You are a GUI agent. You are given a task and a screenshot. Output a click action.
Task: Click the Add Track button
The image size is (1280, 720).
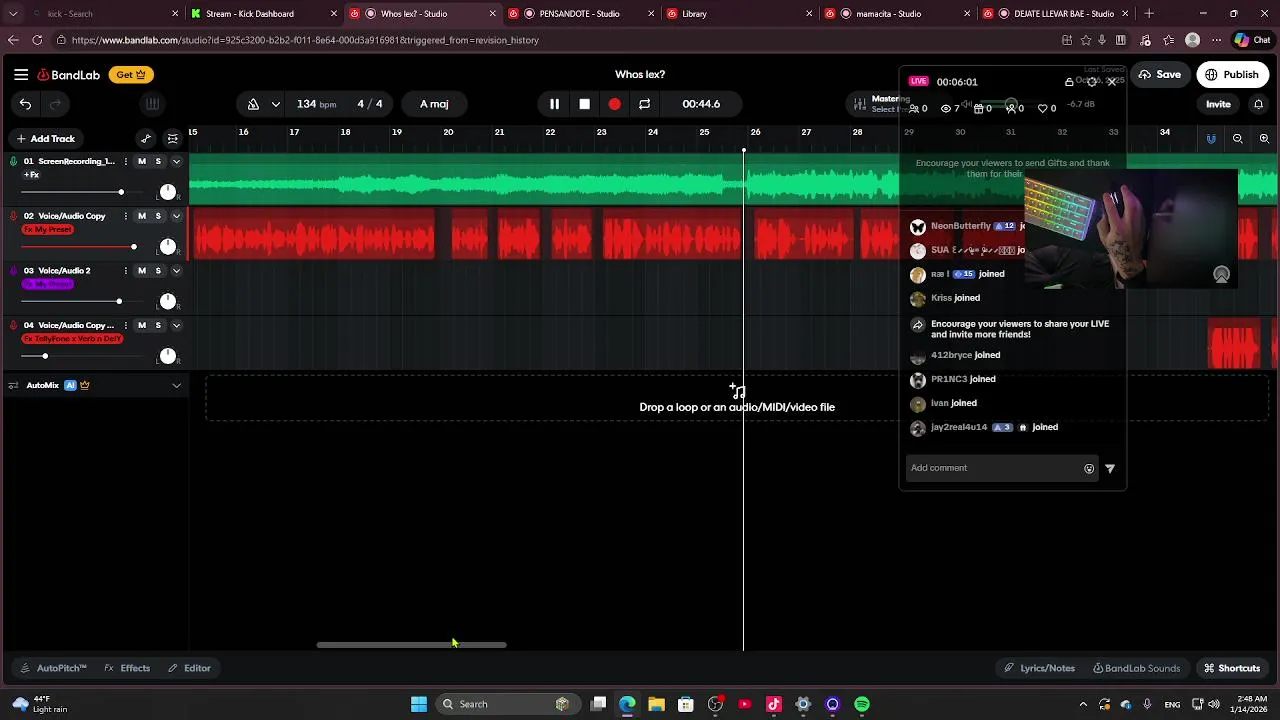[x=45, y=139]
